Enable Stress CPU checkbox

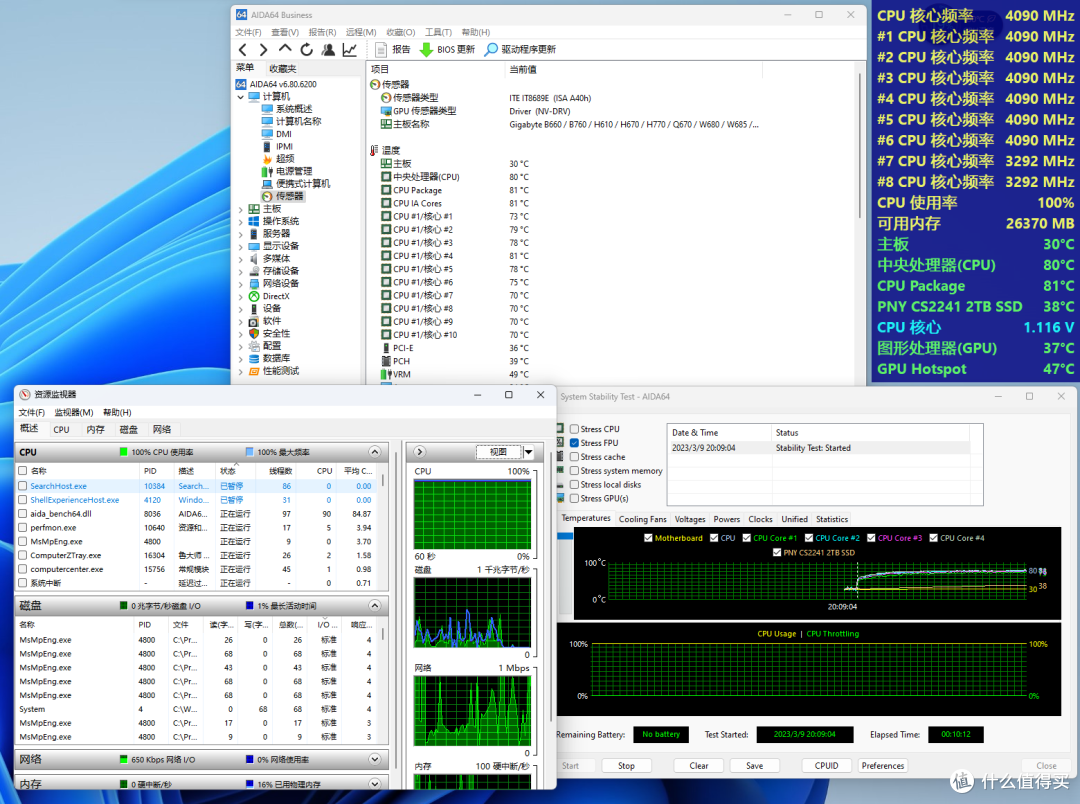pos(574,429)
